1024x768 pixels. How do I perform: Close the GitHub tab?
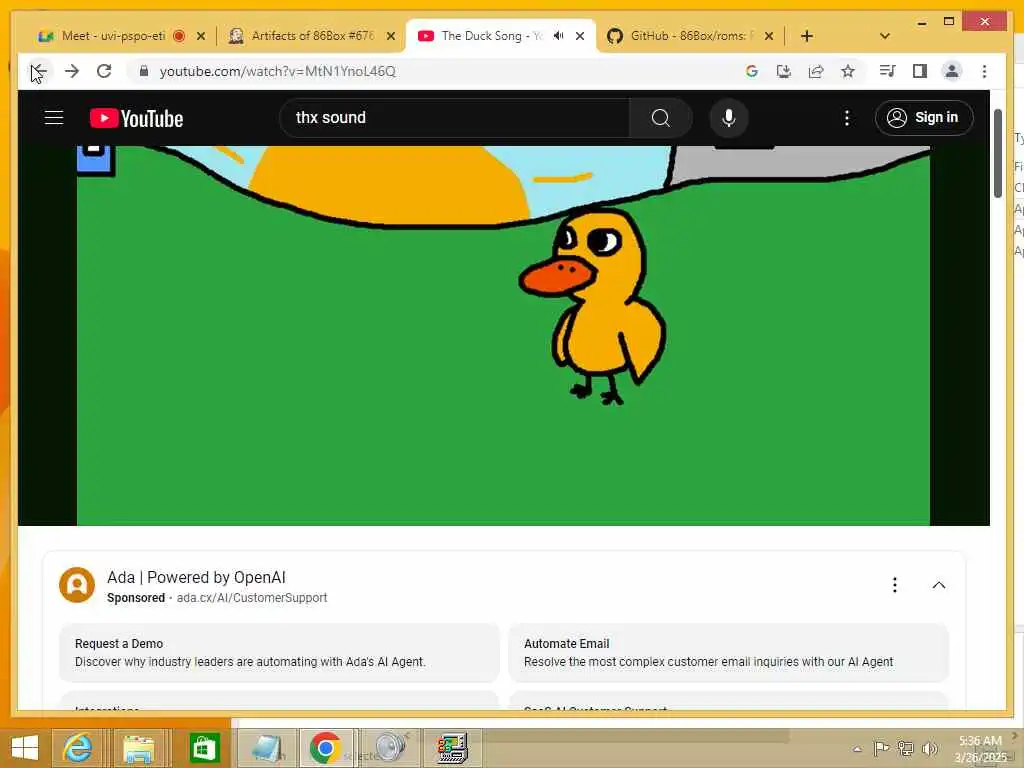(x=769, y=36)
